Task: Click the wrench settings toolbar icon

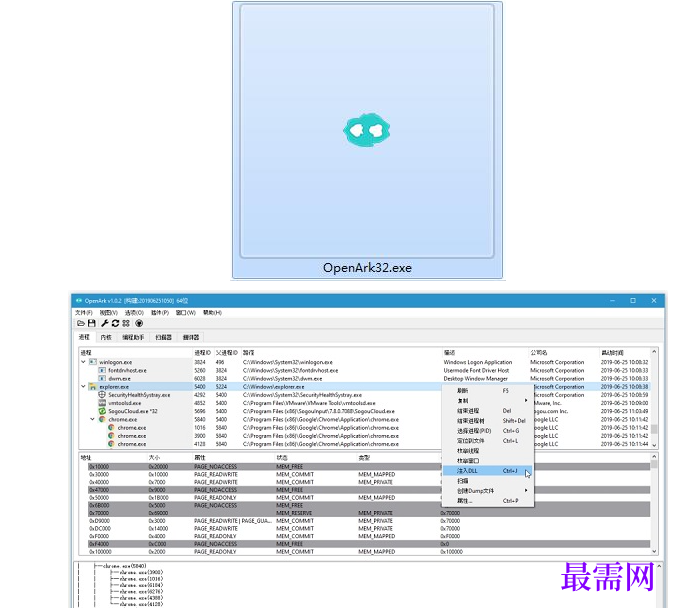Action: [105, 323]
